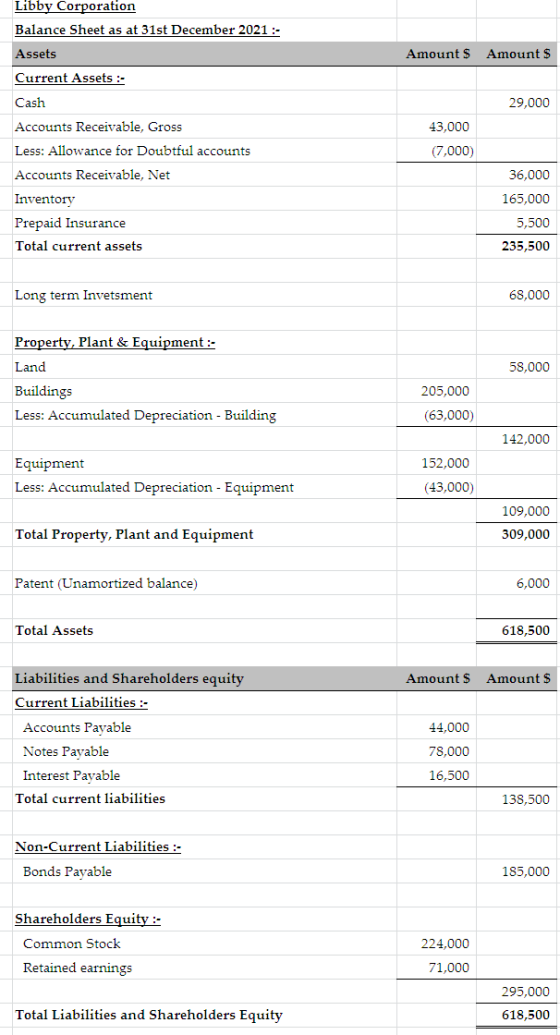The height and width of the screenshot is (1035, 560).
Task: Click the 185,000 bonds payable value
Action: [526, 872]
